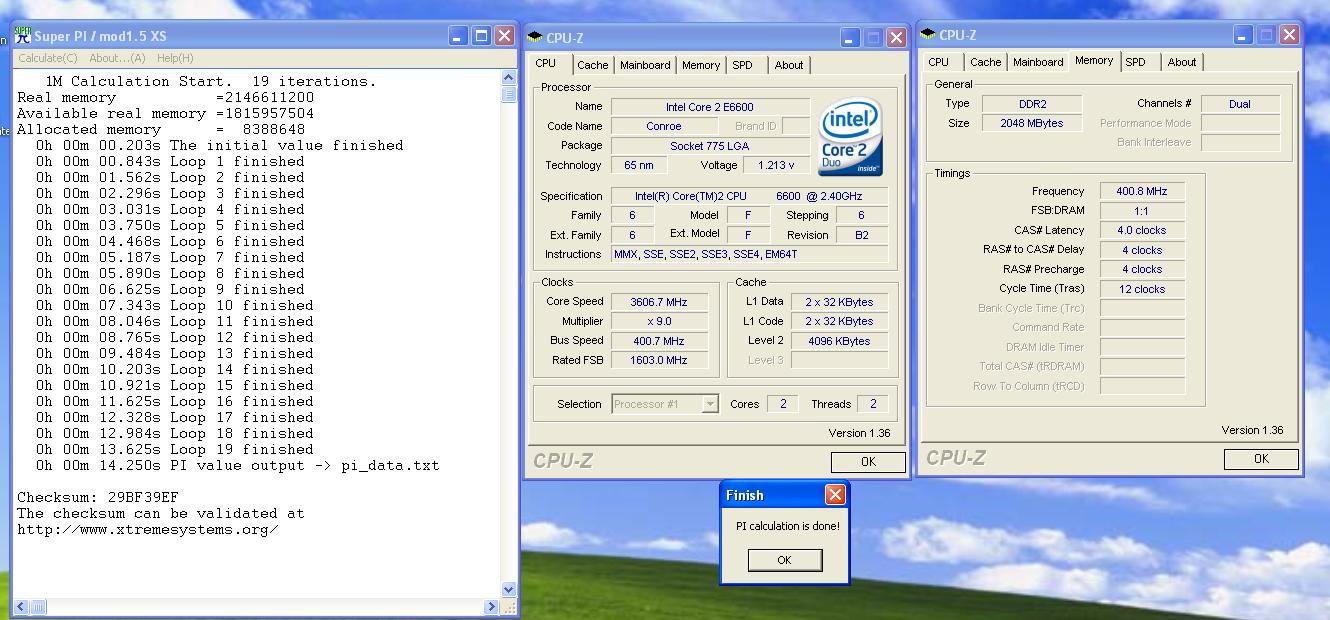Switch to Mainboard tab in middle CPU-Z window
This screenshot has width=1330, height=620.
[645, 65]
